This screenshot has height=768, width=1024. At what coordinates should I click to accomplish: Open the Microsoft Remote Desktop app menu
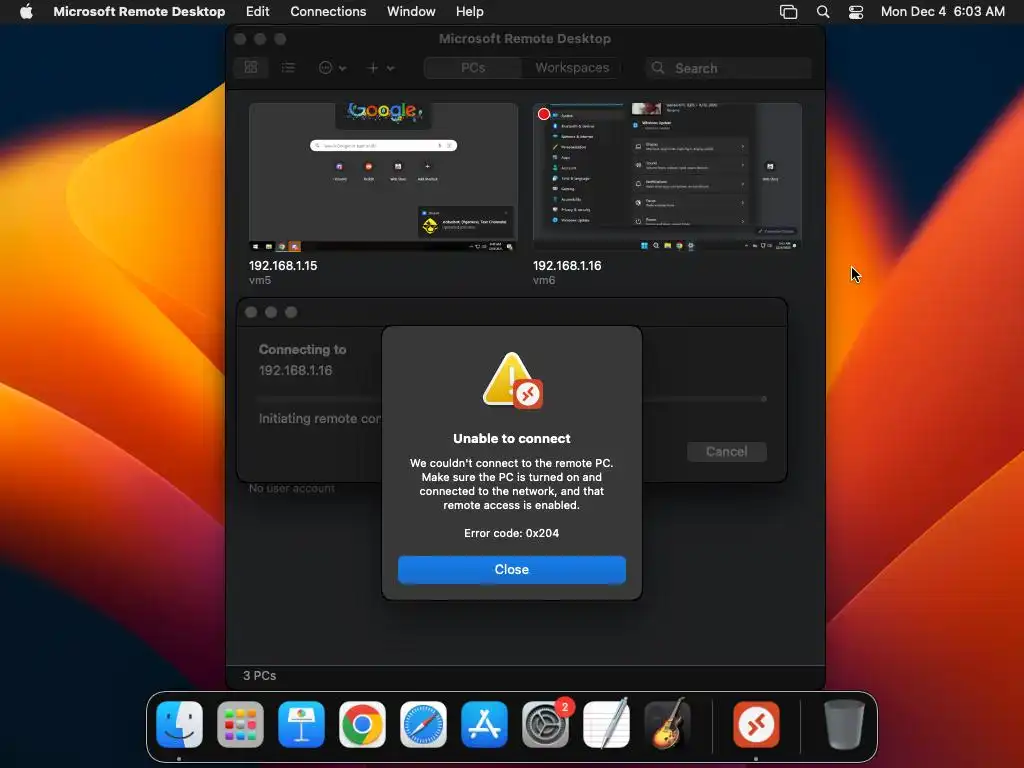pyautogui.click(x=139, y=11)
